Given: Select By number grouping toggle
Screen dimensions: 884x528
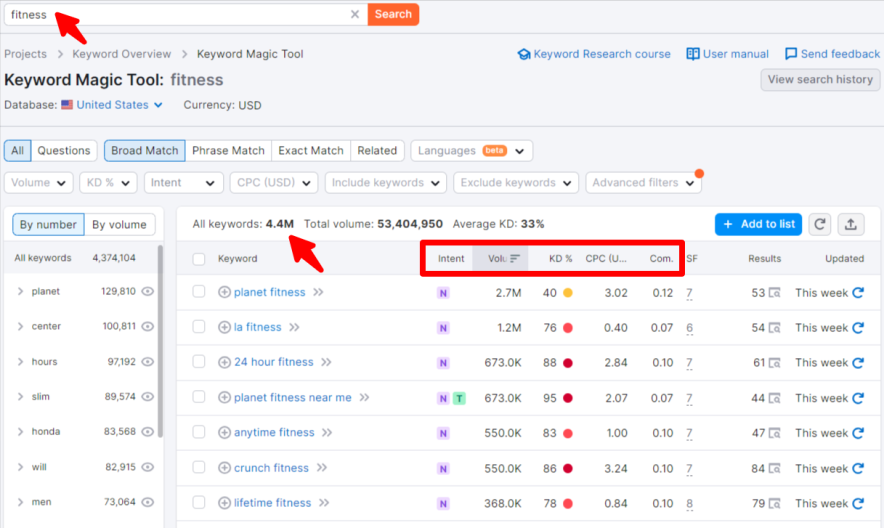Looking at the screenshot, I should tap(48, 224).
